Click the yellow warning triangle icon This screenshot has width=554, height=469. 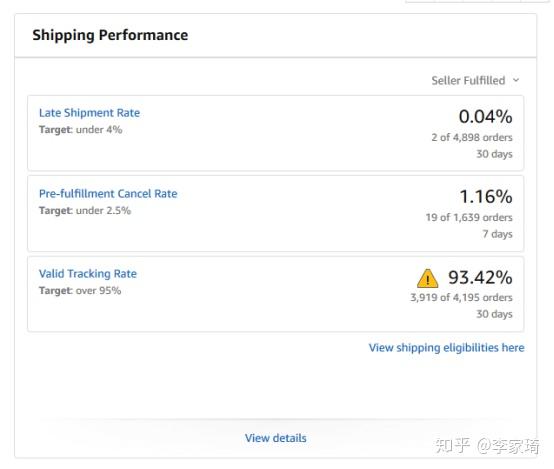tap(428, 279)
